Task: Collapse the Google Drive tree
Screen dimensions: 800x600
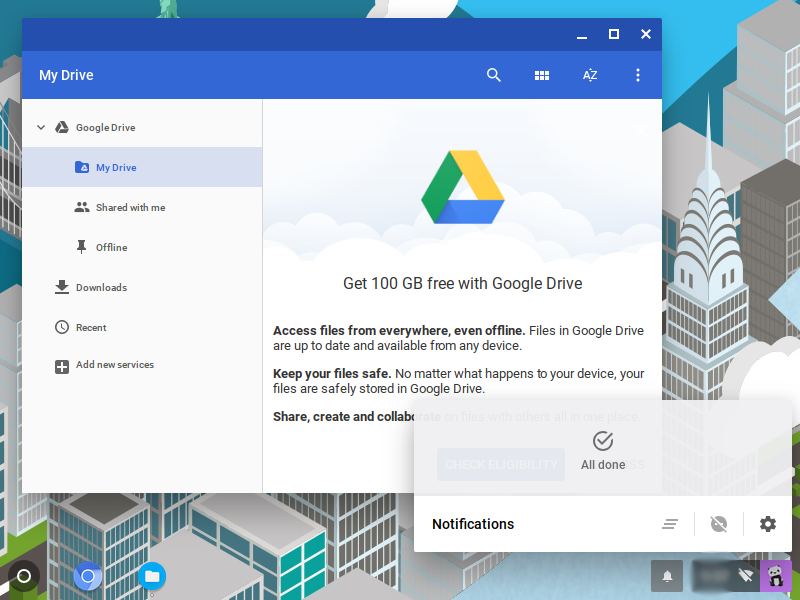Action: [41, 128]
